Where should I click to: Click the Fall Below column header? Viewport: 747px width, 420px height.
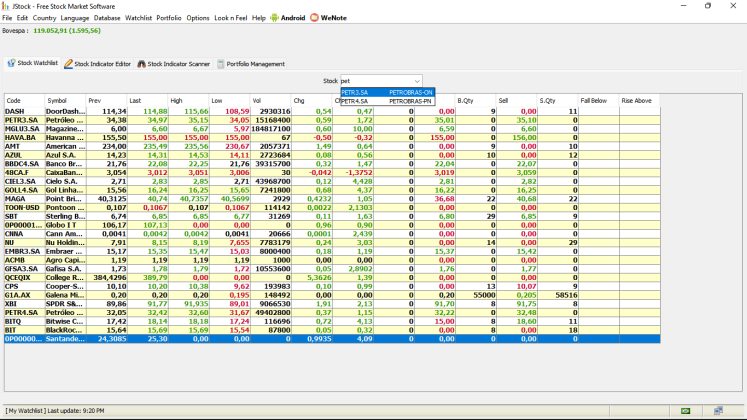coord(598,100)
